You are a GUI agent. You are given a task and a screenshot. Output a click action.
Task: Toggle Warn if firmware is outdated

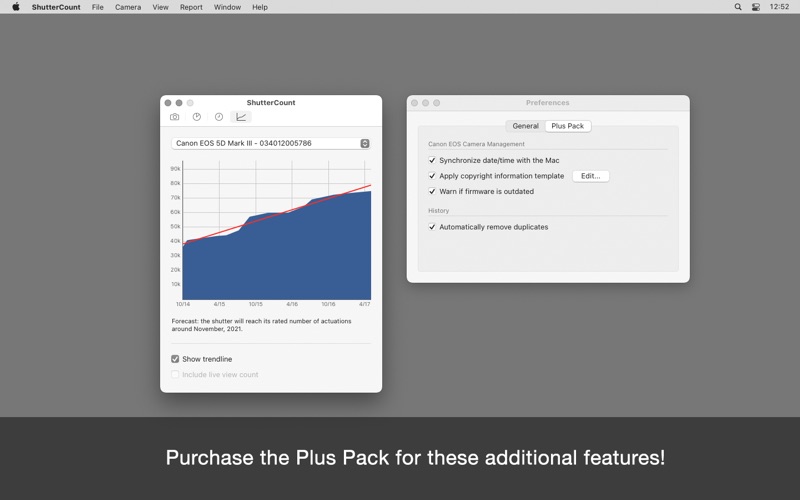[432, 191]
